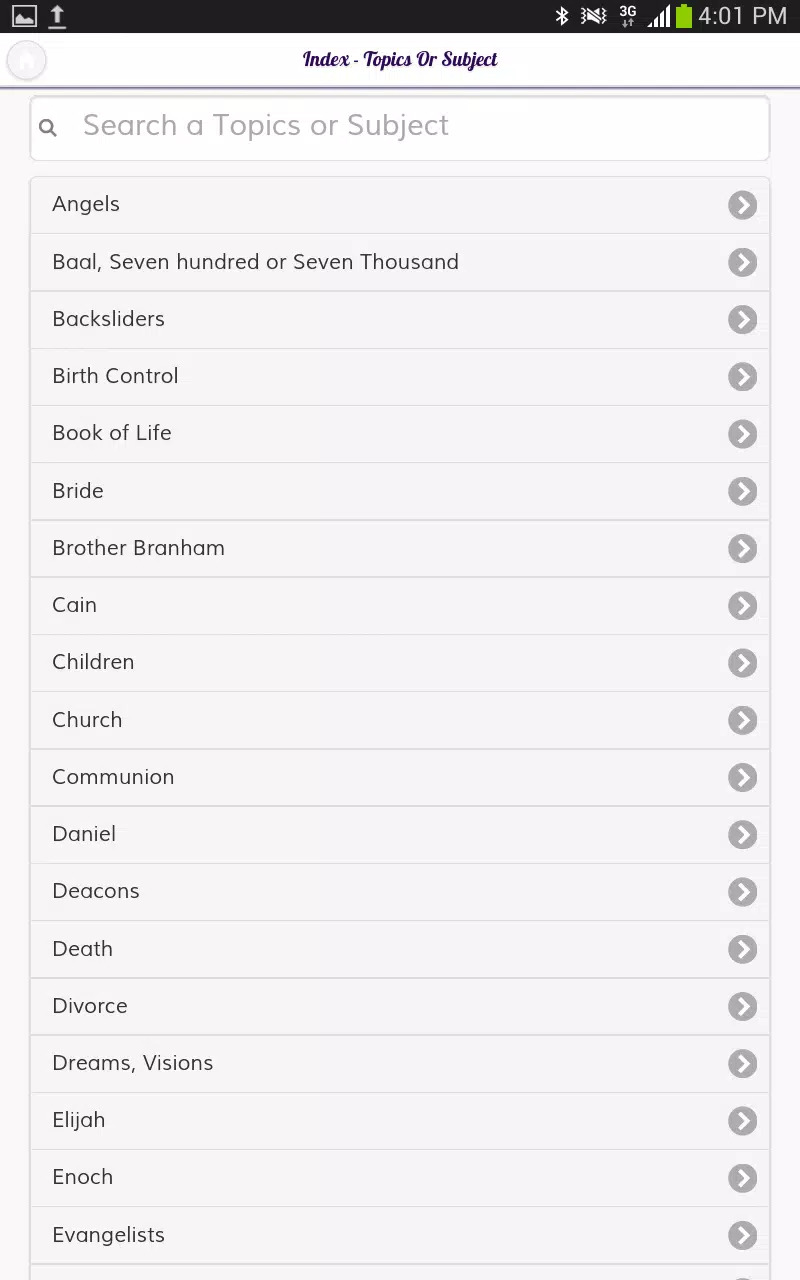800x1280 pixels.
Task: Tap the 3G signal icon
Action: [628, 16]
